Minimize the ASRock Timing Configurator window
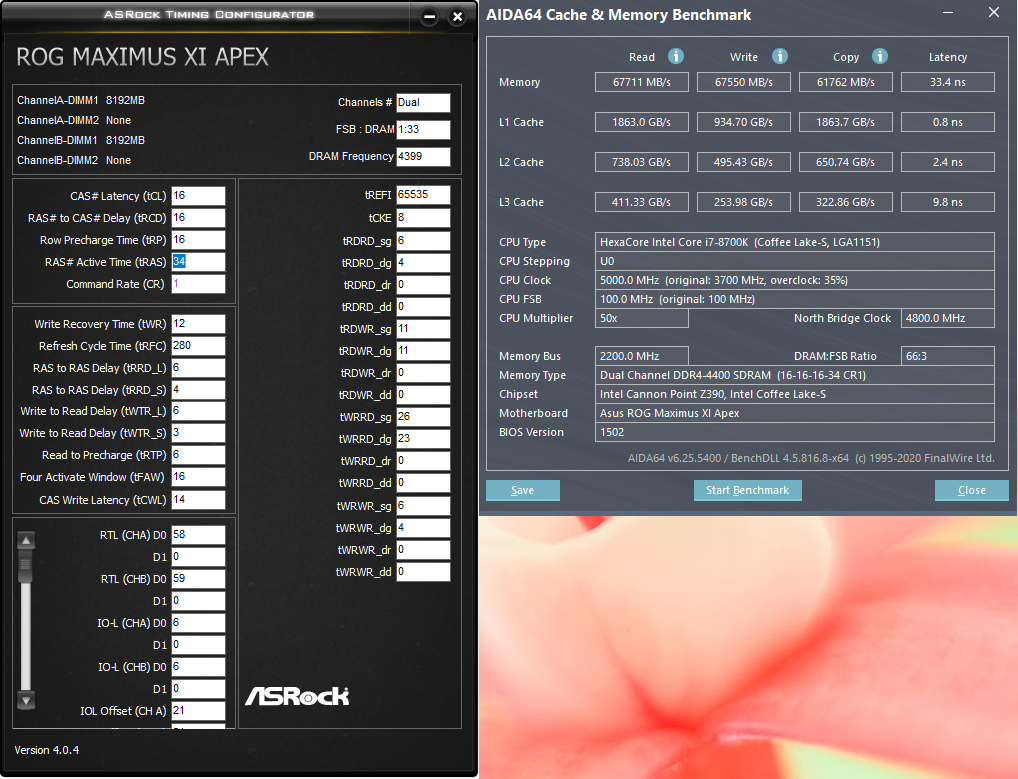Image resolution: width=1018 pixels, height=779 pixels. coord(429,17)
